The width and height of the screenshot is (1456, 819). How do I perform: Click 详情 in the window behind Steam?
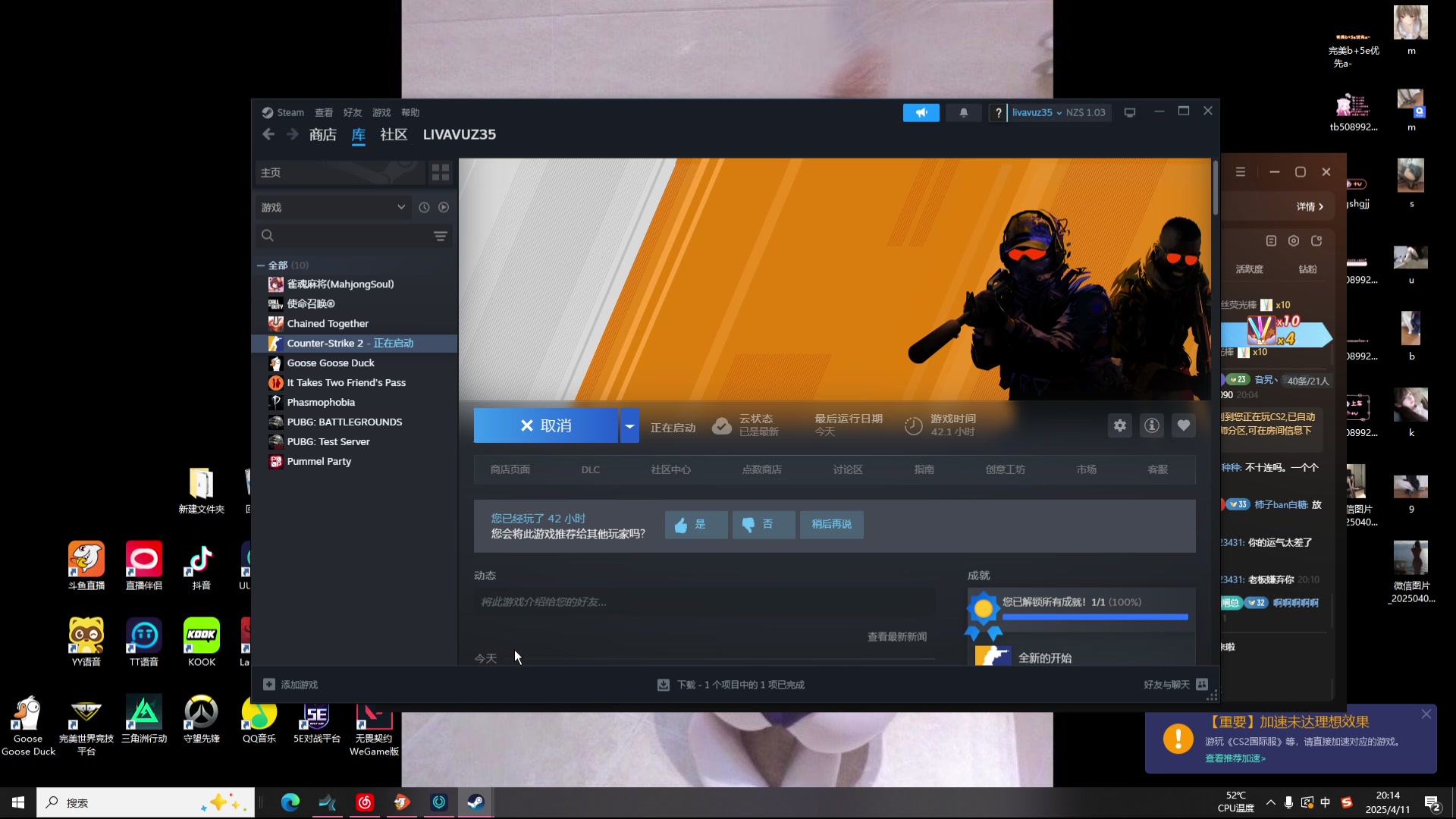[x=1310, y=206]
